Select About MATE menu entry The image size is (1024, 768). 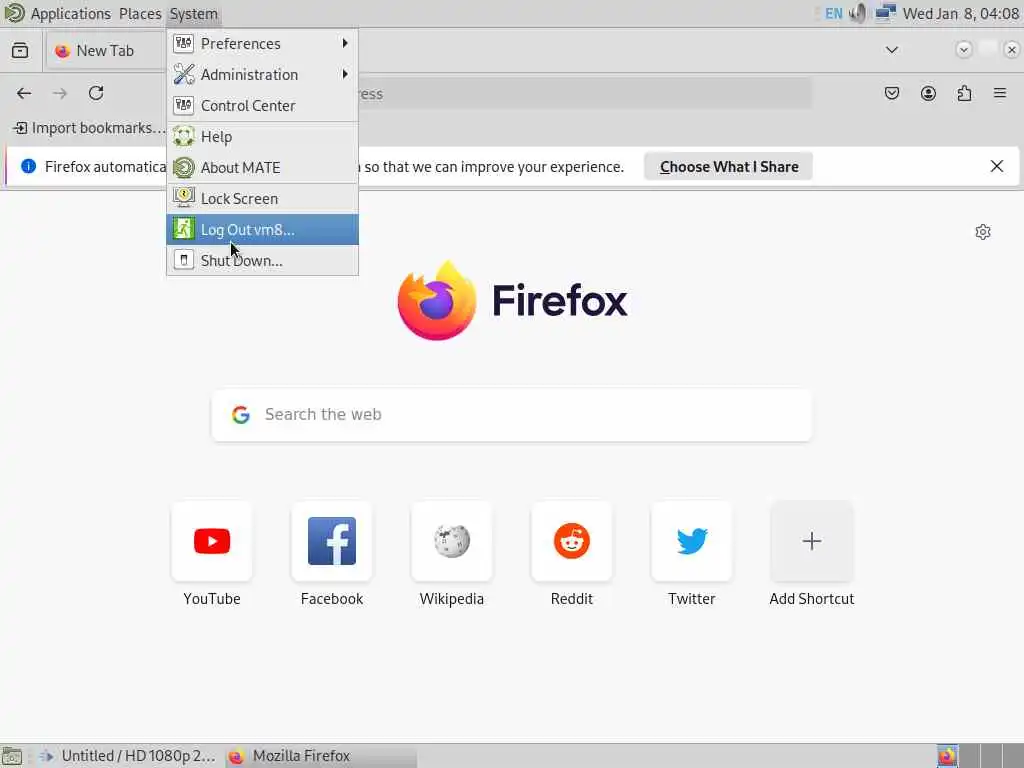pos(262,168)
